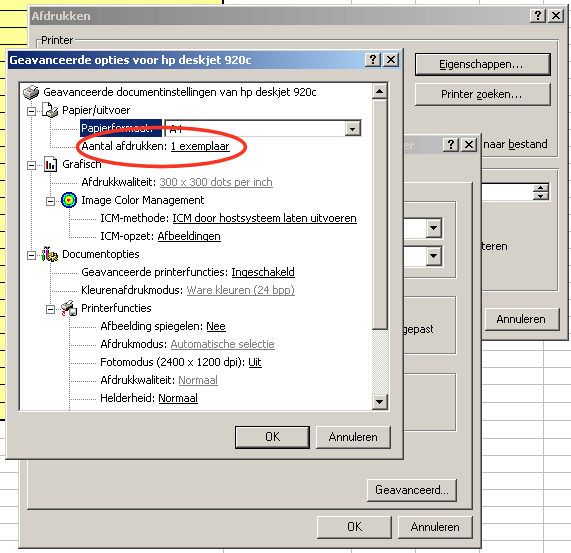Click the Printerfuncties printer icon
Image resolution: width=571 pixels, height=553 pixels.
[69, 308]
